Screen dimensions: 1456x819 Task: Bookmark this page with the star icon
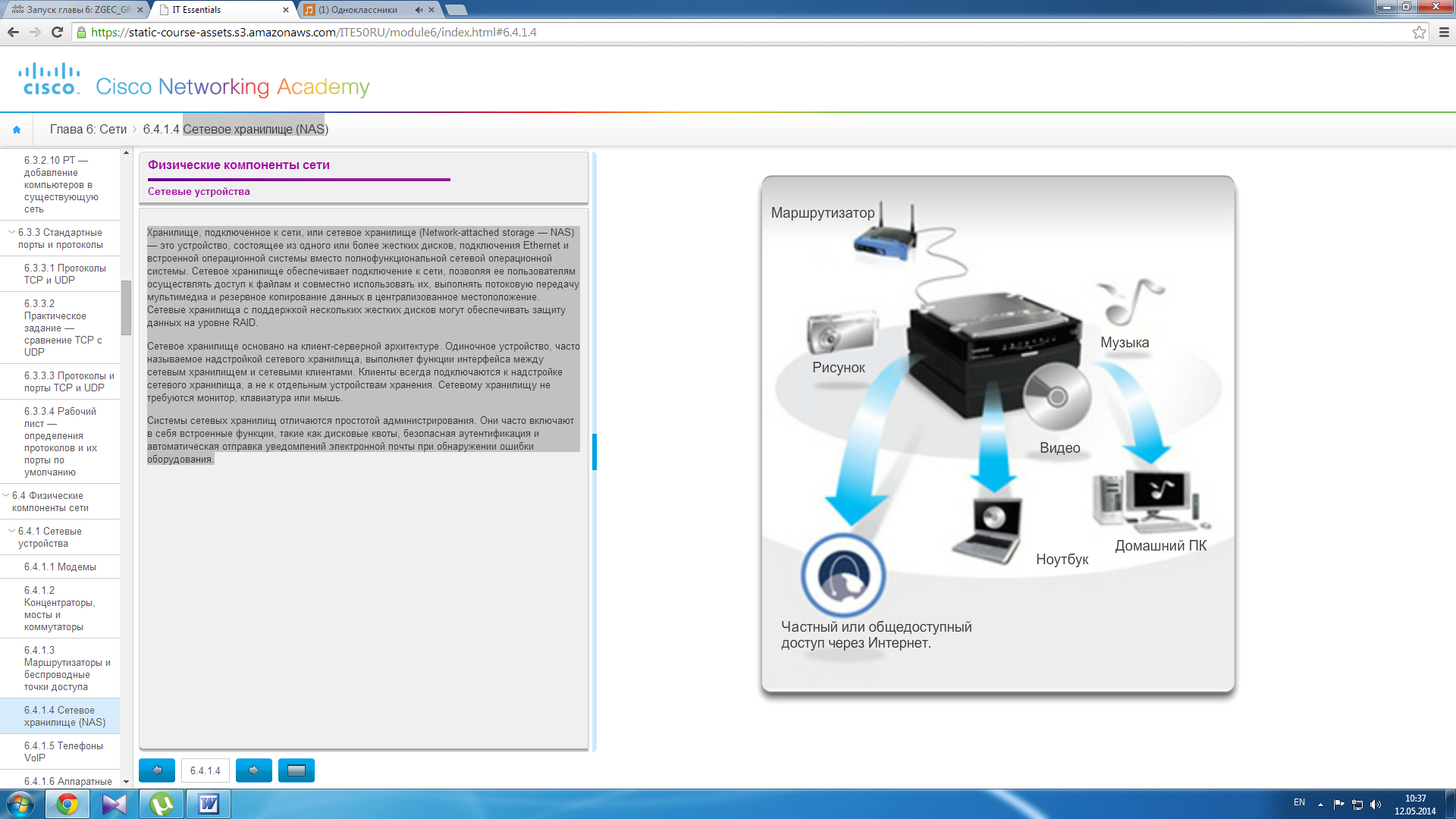(1419, 32)
